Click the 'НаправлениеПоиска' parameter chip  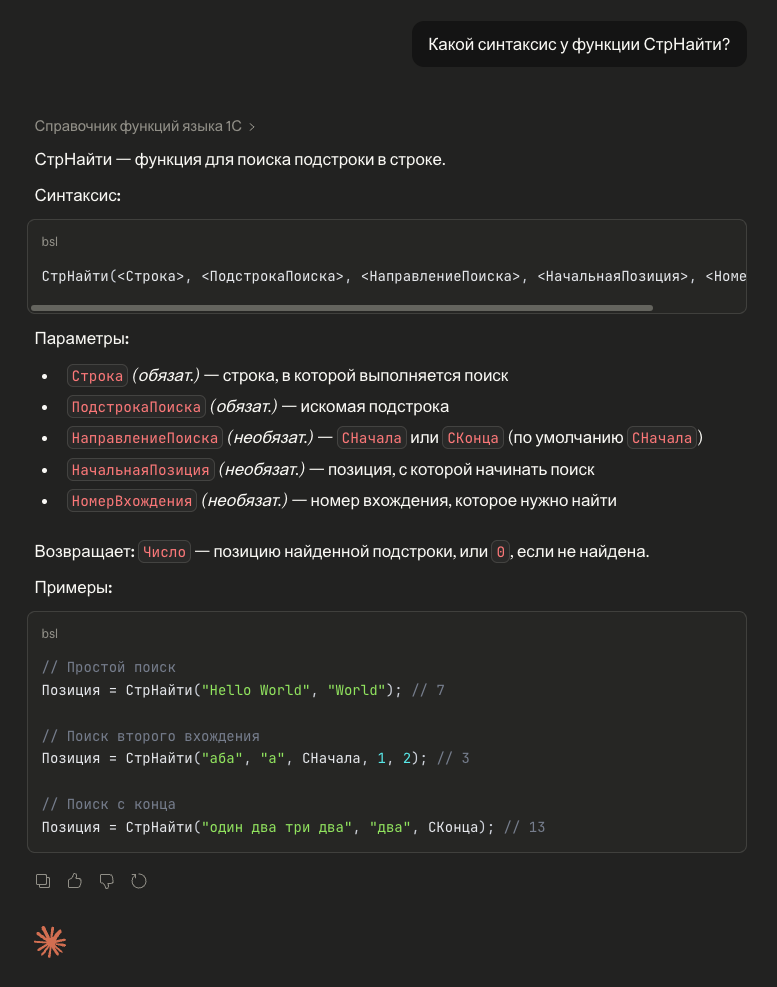click(145, 438)
